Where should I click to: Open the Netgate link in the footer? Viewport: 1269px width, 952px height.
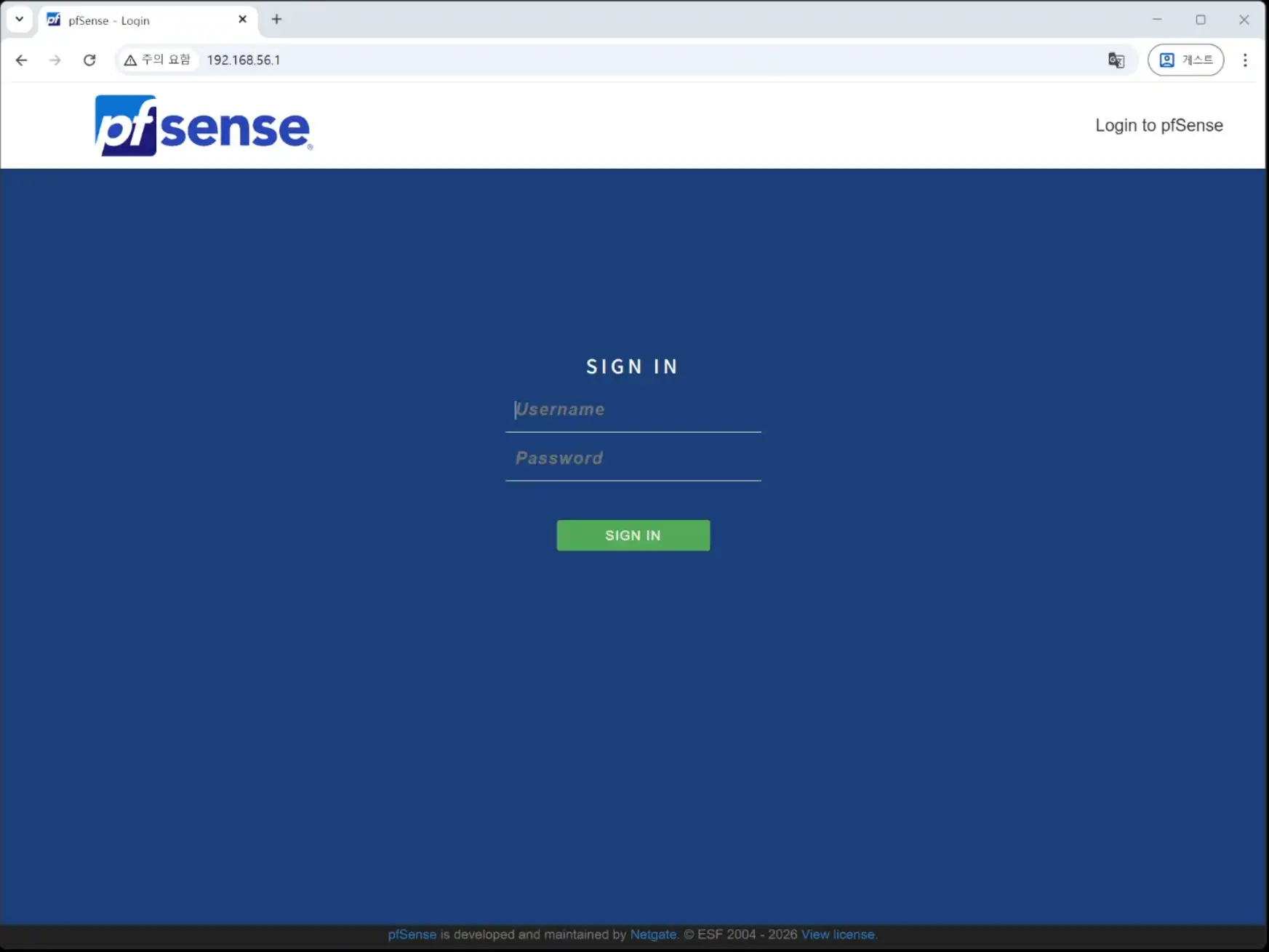pyautogui.click(x=653, y=935)
